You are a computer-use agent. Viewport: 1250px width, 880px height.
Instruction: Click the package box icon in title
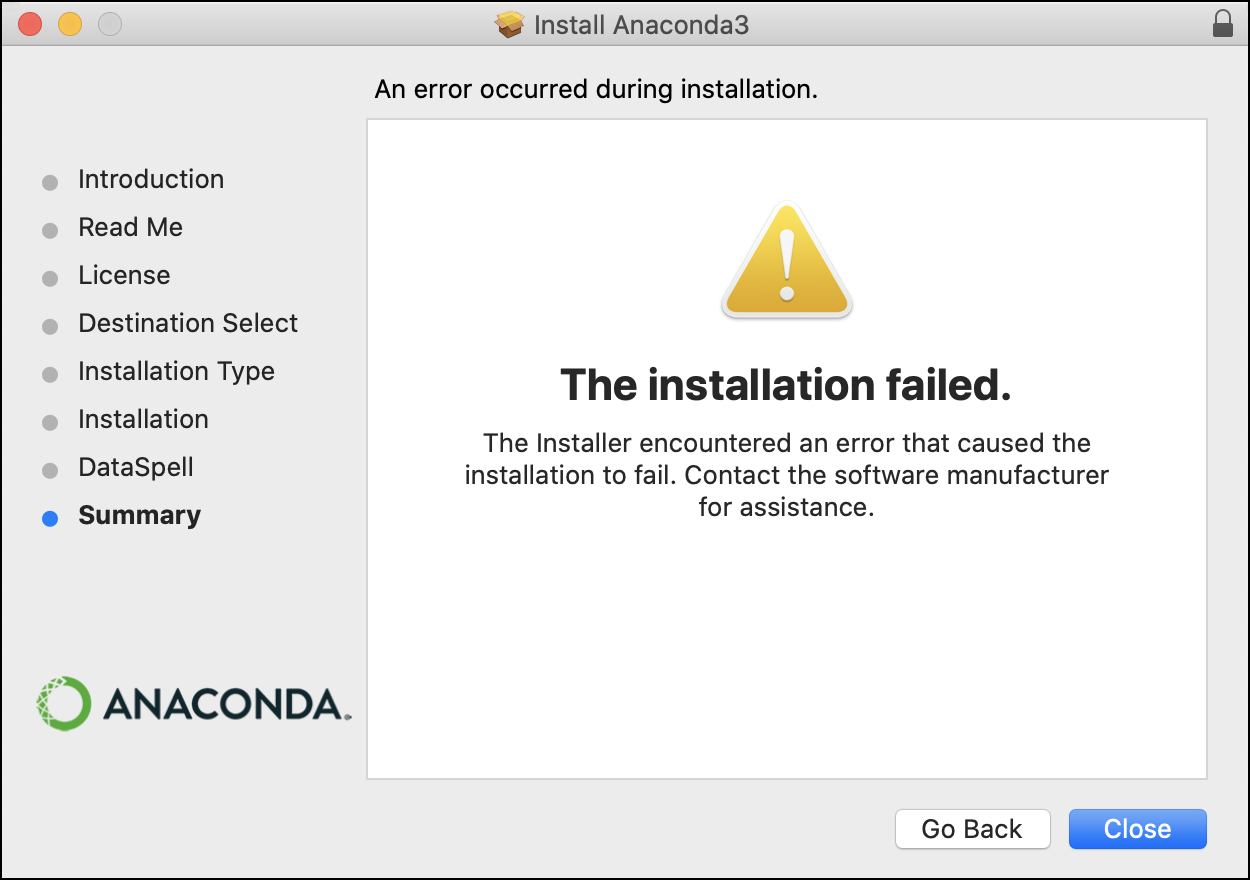point(510,24)
